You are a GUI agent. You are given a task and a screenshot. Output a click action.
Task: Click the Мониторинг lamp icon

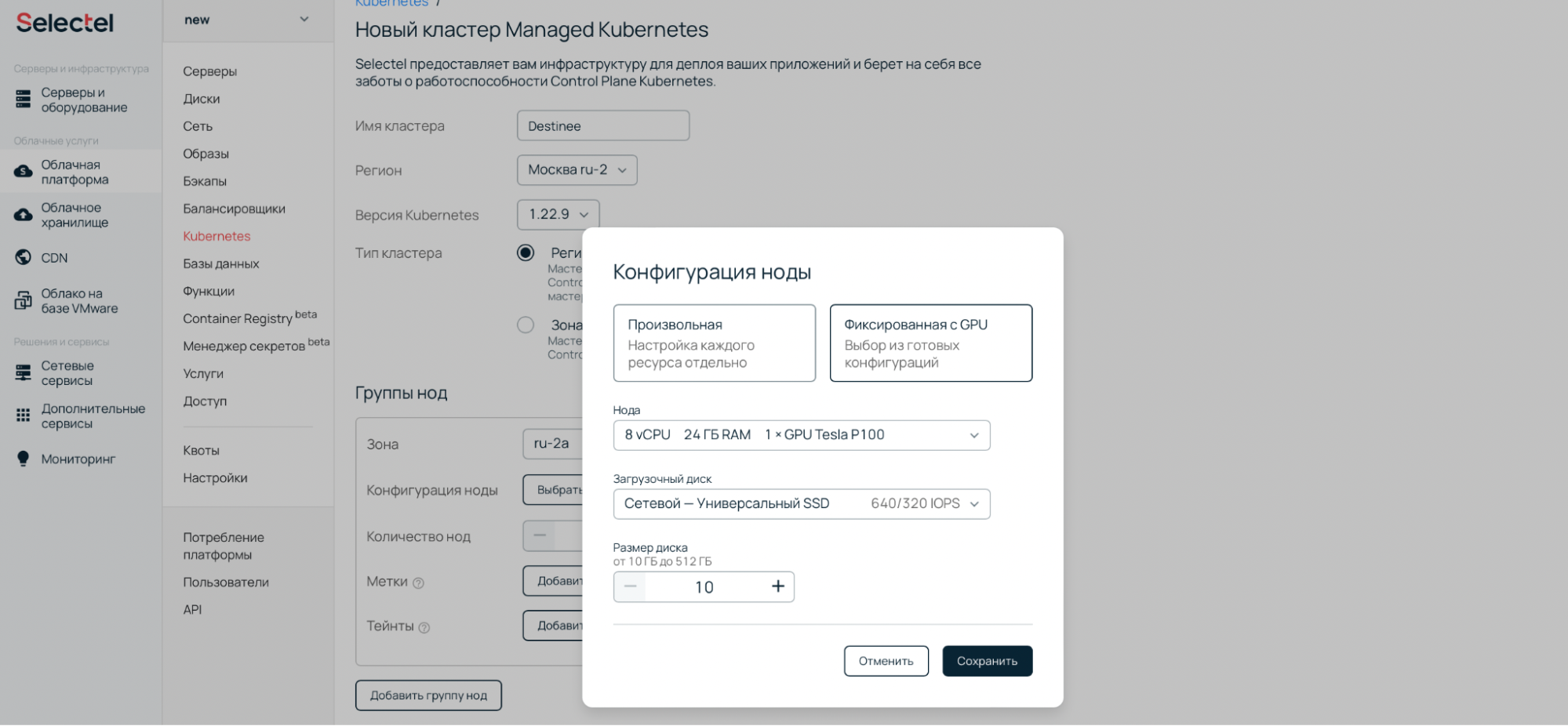coord(22,458)
